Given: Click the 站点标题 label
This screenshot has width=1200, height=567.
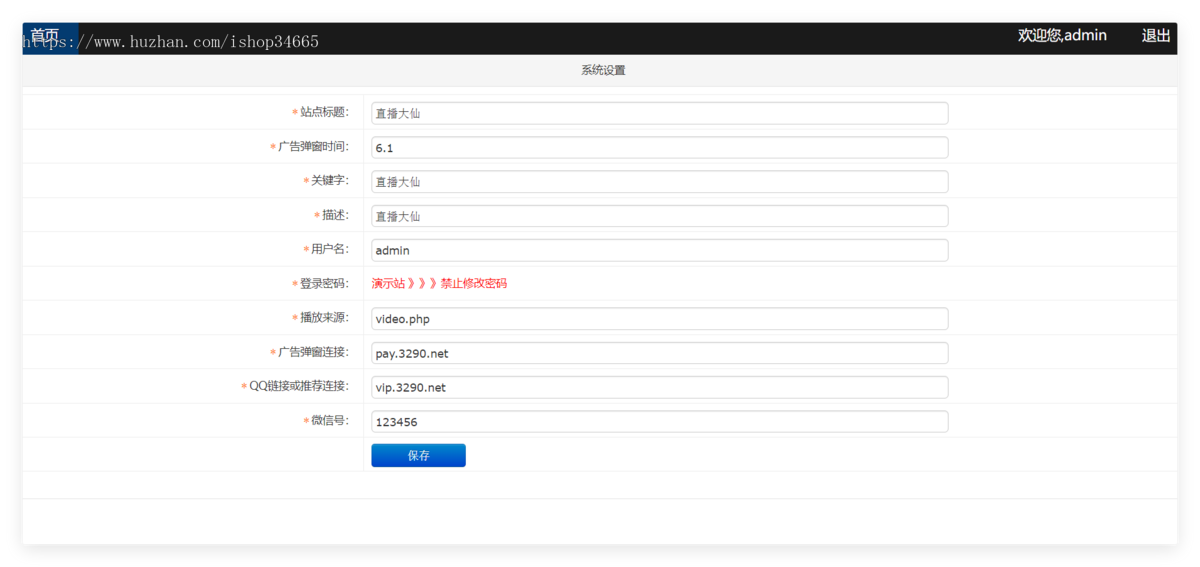Looking at the screenshot, I should 321,112.
